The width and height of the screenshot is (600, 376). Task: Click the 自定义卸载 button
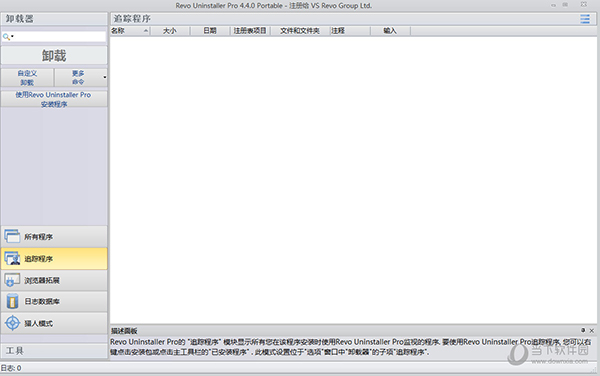[x=27, y=78]
